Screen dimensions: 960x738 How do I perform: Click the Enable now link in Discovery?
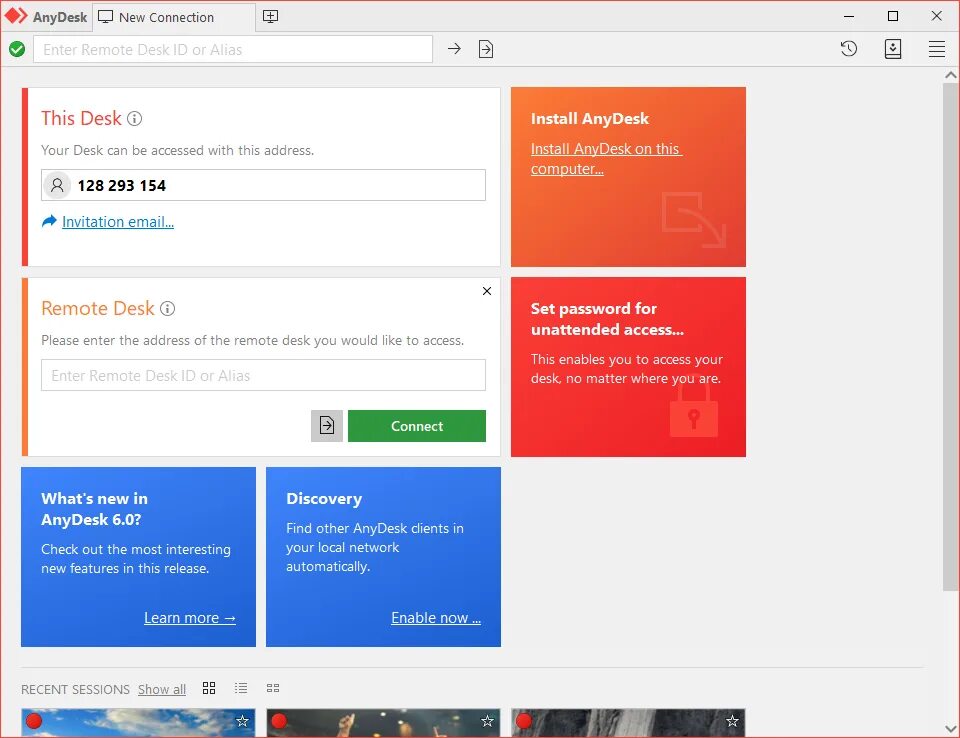pos(436,618)
